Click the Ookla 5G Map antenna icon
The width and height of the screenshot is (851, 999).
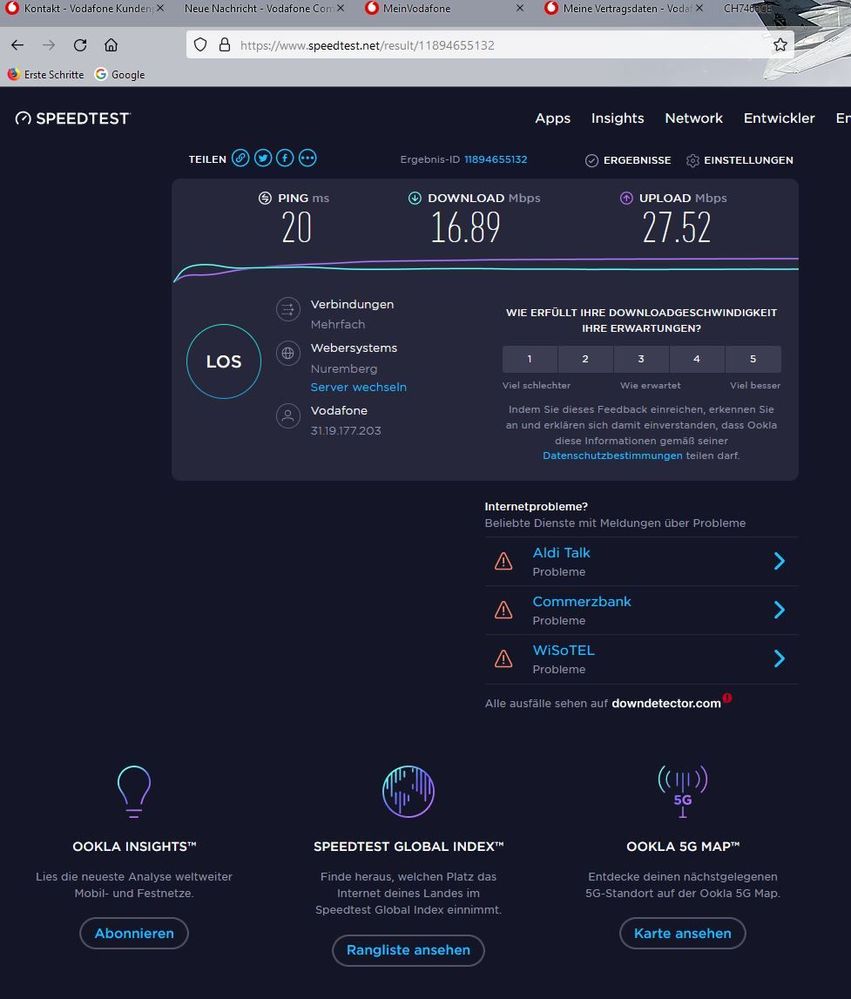click(x=682, y=791)
